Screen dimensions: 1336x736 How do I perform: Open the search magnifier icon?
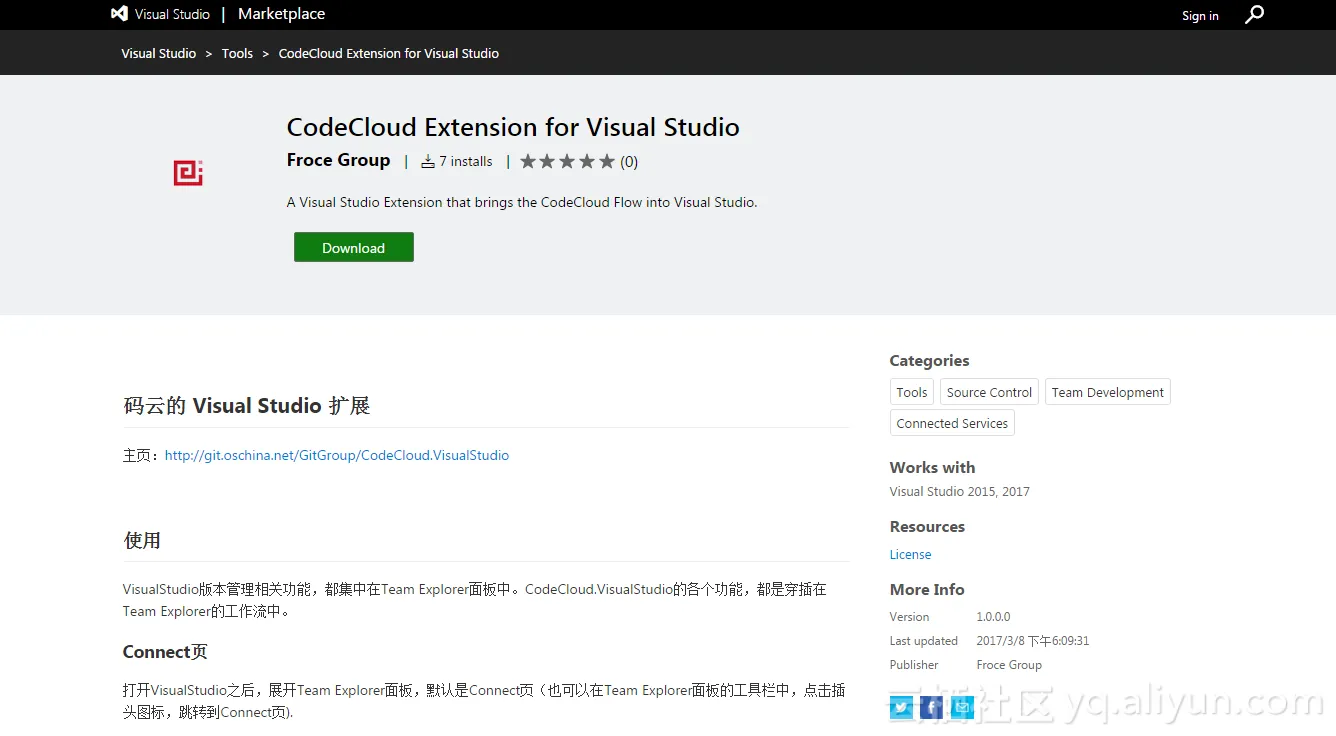tap(1254, 14)
